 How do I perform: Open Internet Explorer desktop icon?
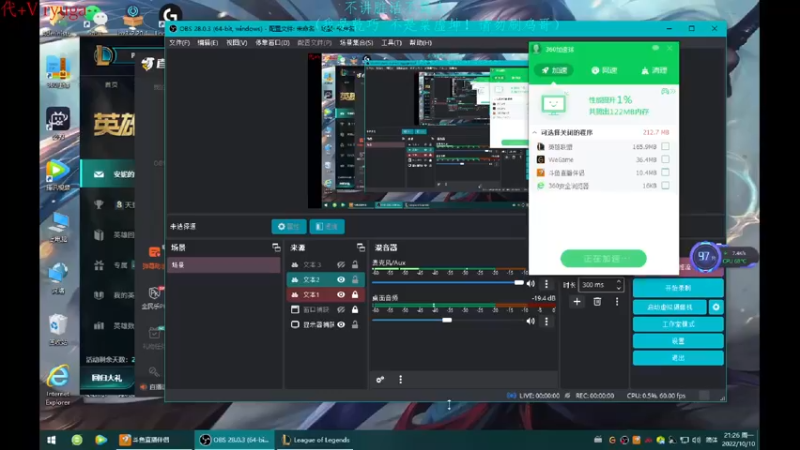click(58, 385)
